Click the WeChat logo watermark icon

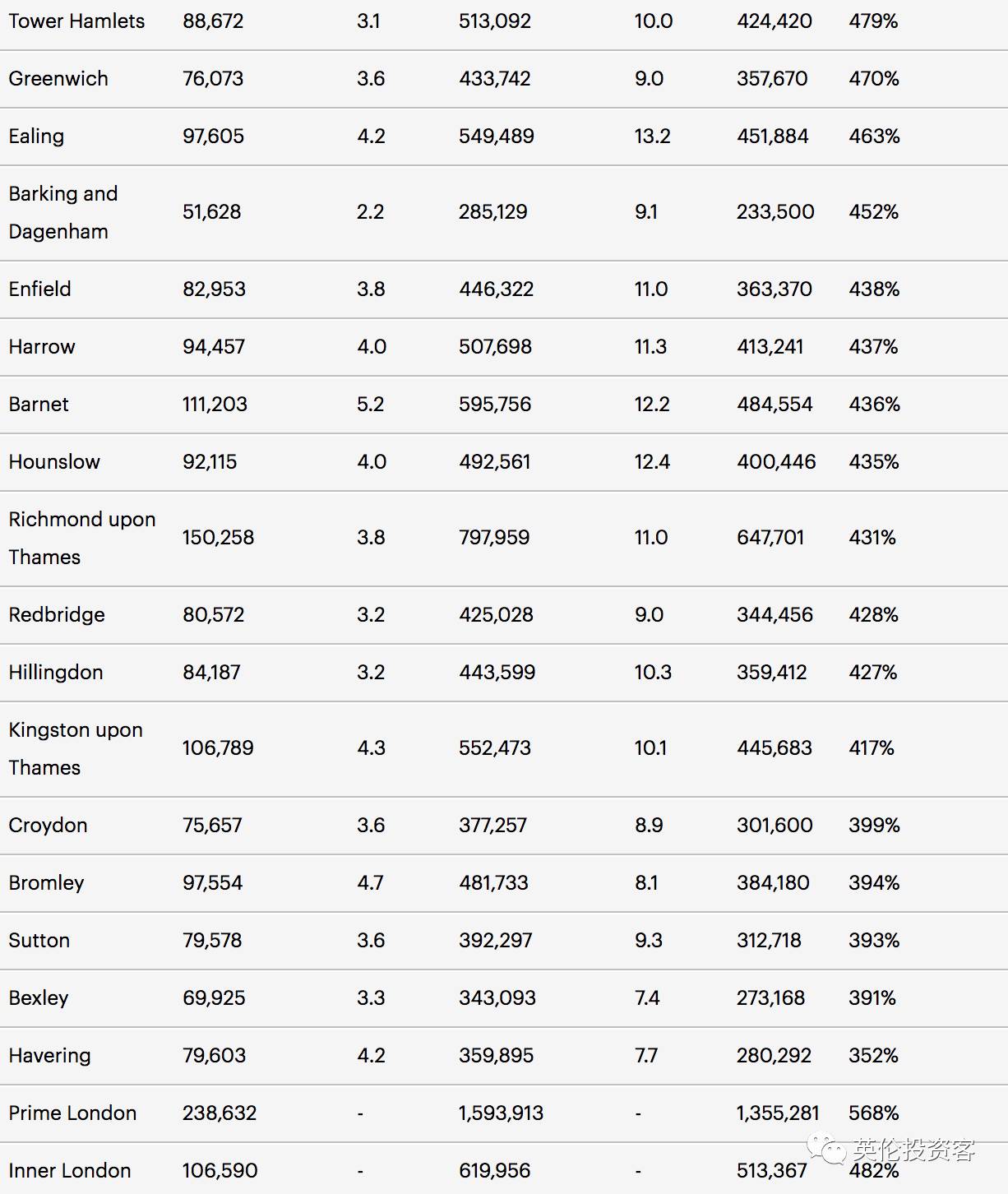[x=826, y=1148]
